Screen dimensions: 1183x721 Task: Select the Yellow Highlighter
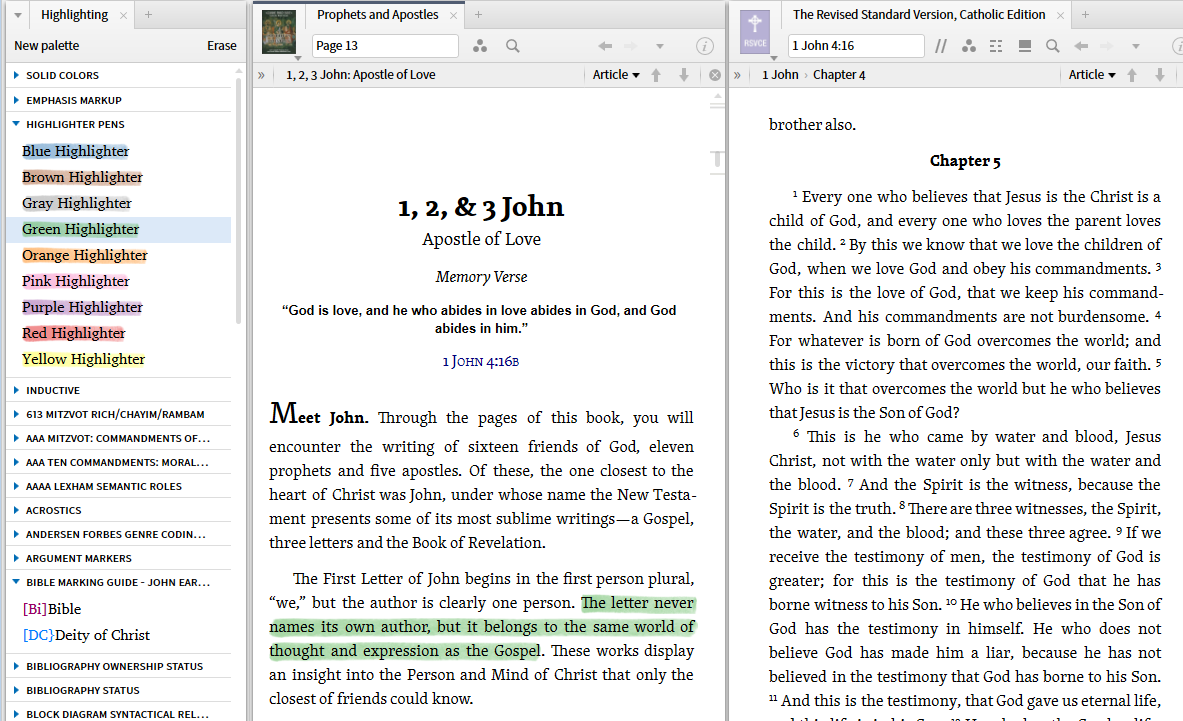pyautogui.click(x=83, y=360)
